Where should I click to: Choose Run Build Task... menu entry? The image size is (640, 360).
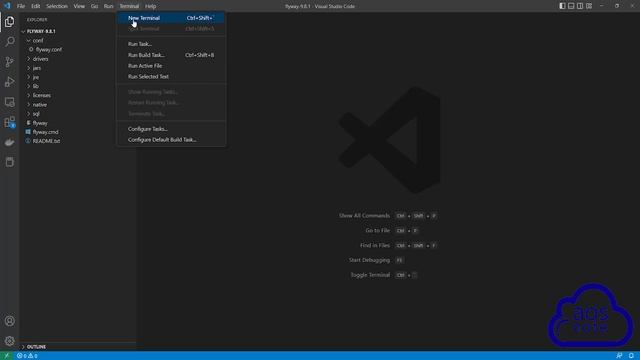point(171,55)
